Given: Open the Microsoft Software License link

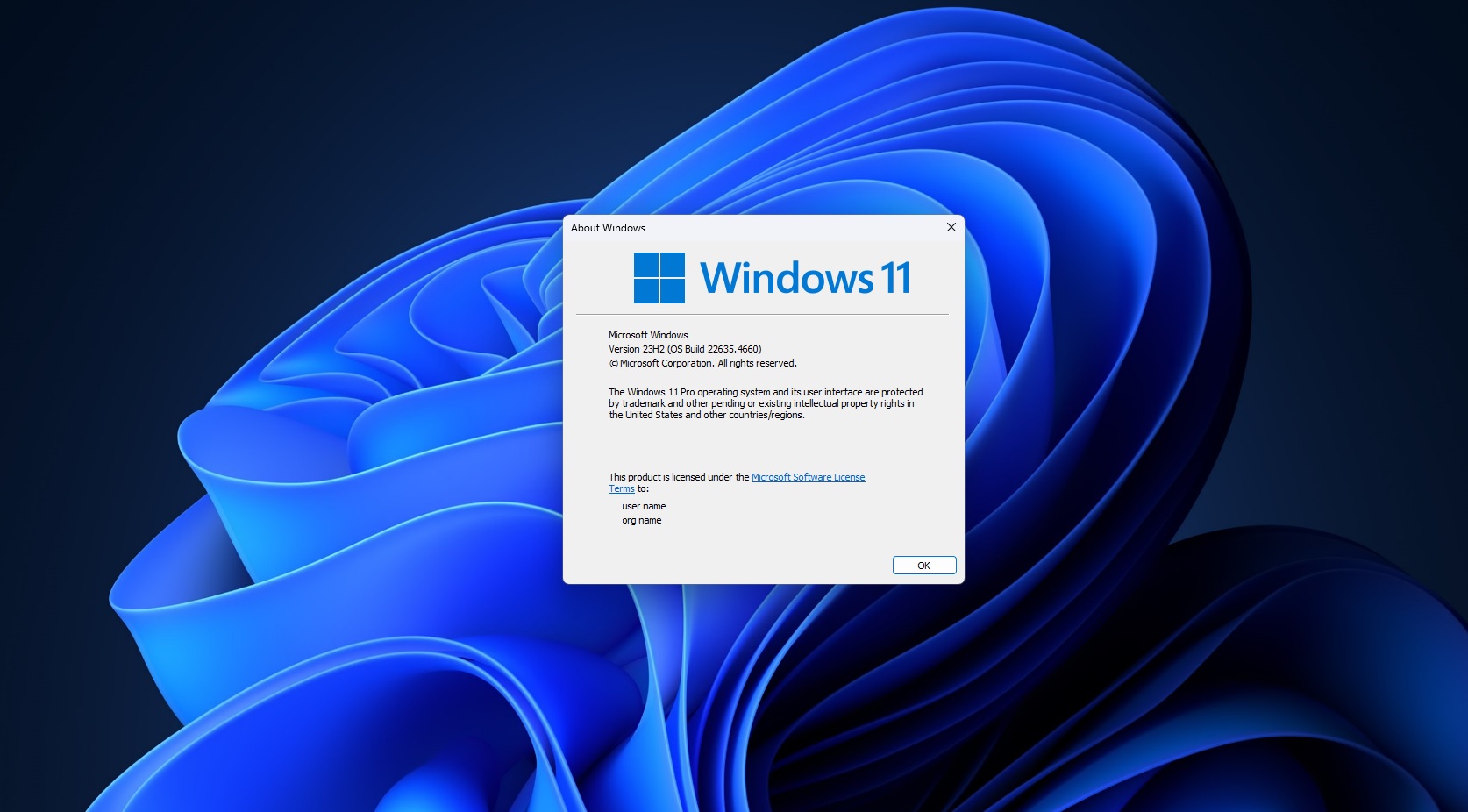Looking at the screenshot, I should (808, 477).
